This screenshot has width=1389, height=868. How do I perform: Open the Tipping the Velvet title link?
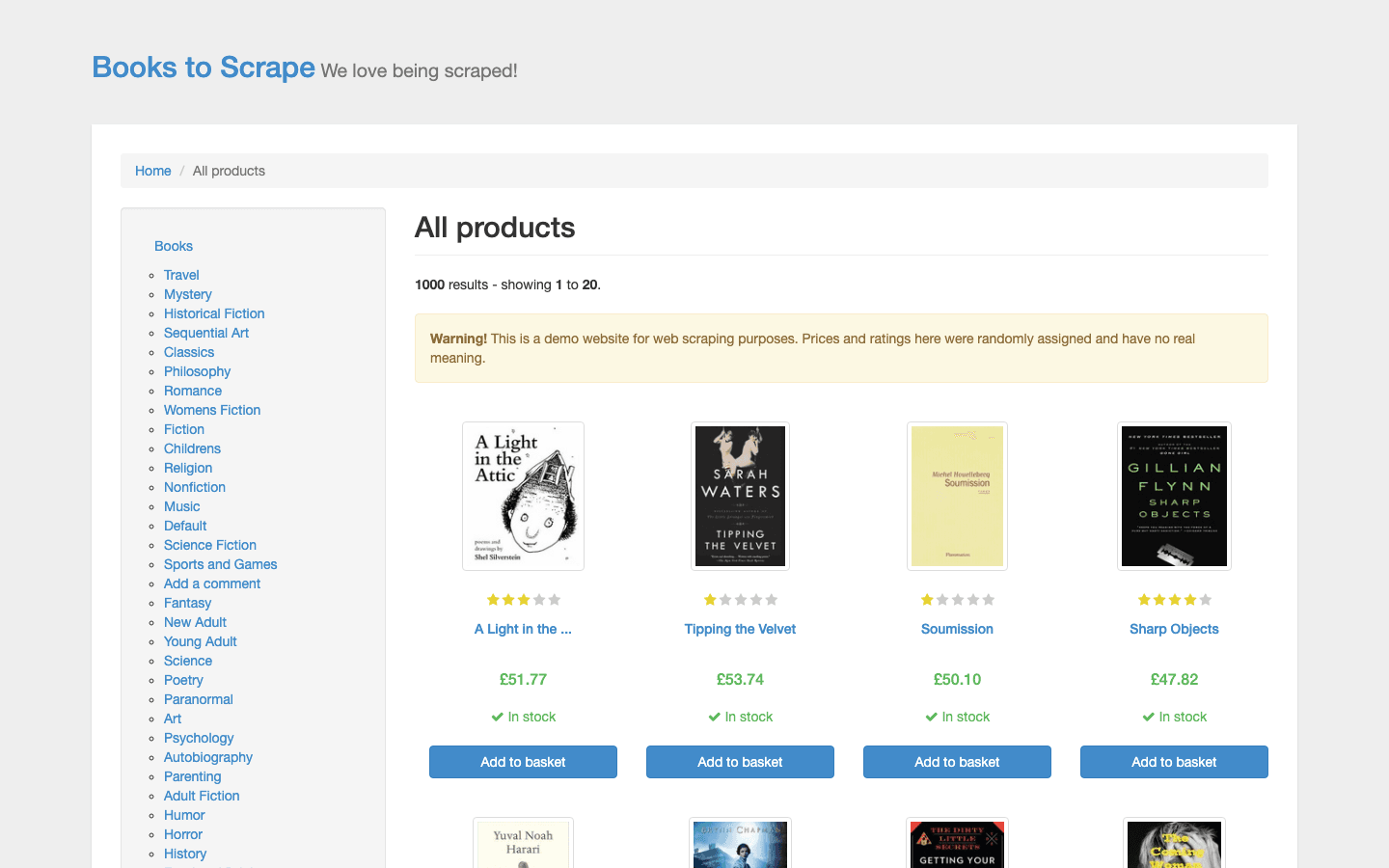[x=740, y=629]
